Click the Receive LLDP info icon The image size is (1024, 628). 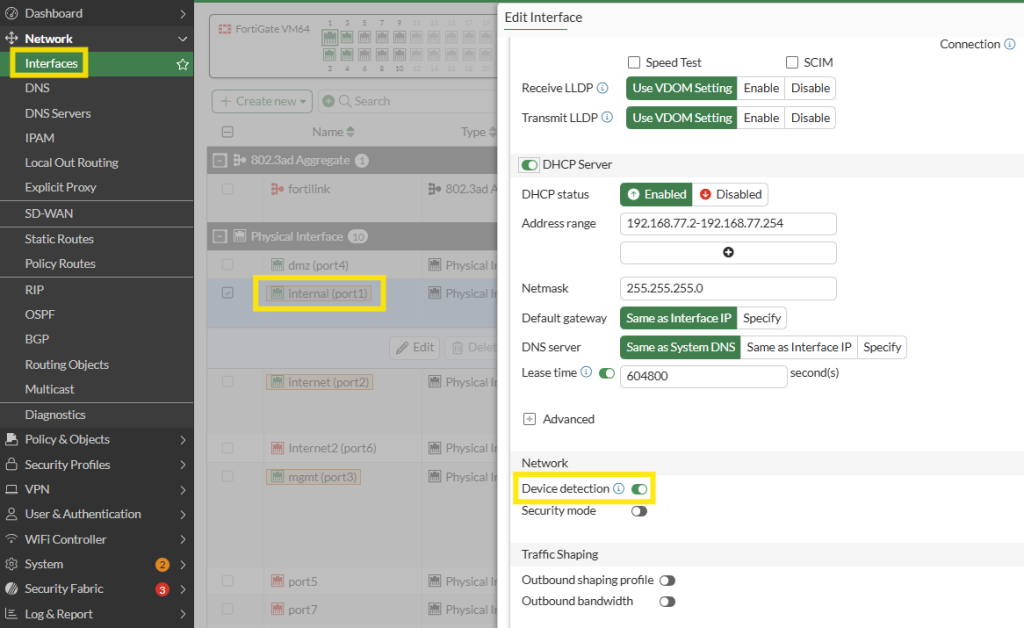(x=602, y=88)
